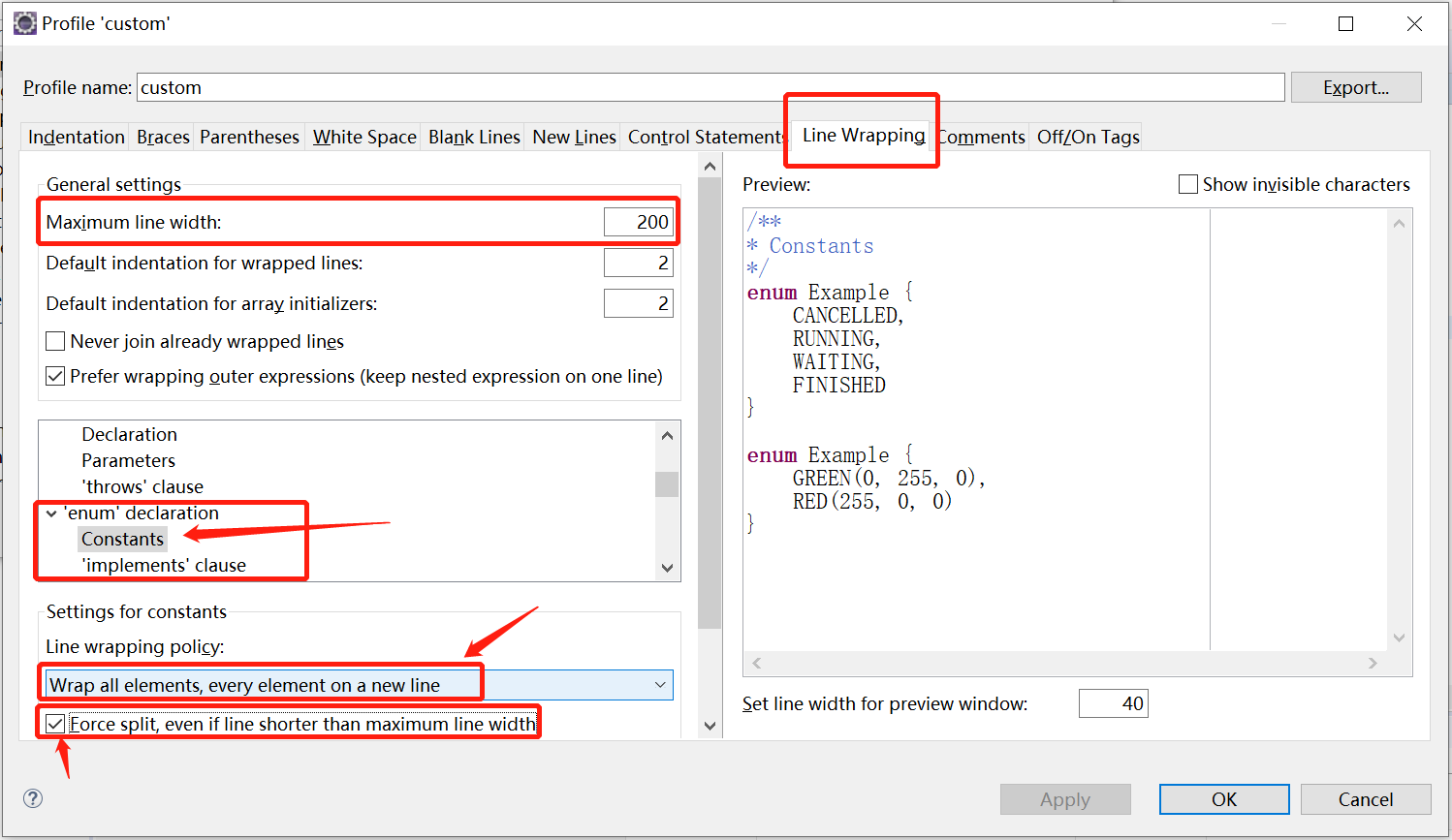Collapse the 'enum' declaration tree node
1452x840 pixels.
50,513
